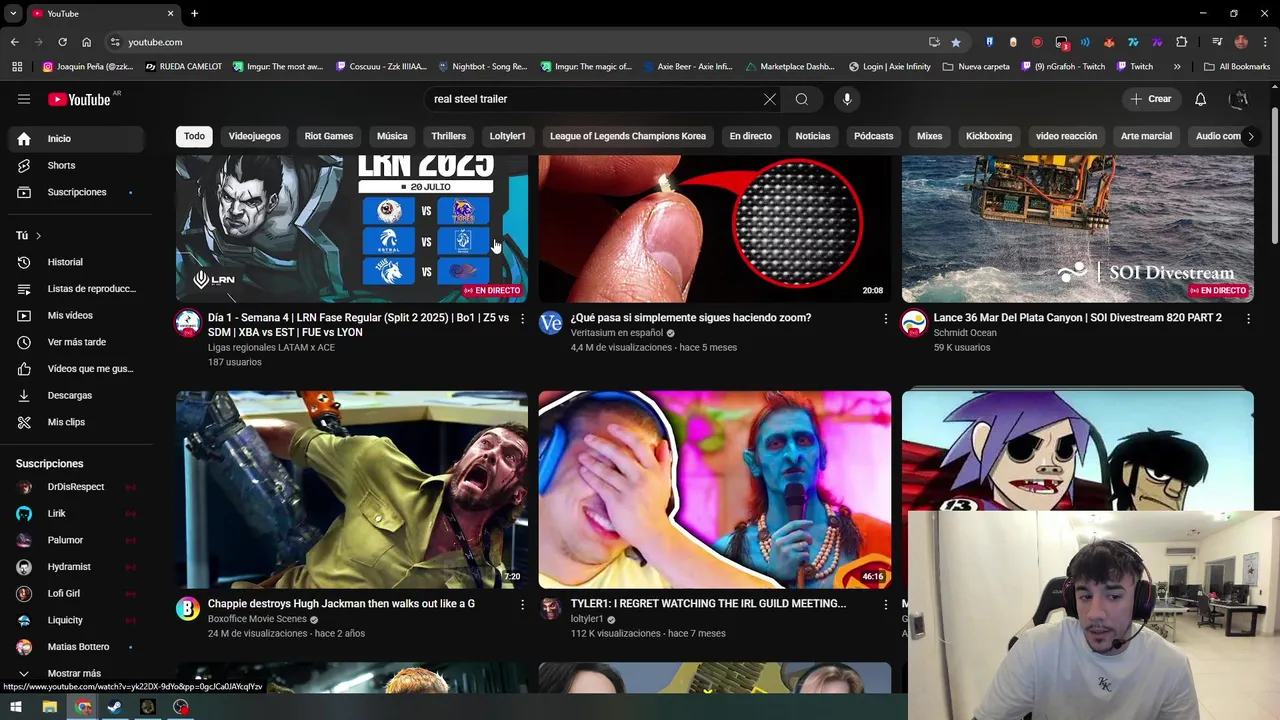Click the magnifying glass search button
The width and height of the screenshot is (1280, 720).
point(802,99)
